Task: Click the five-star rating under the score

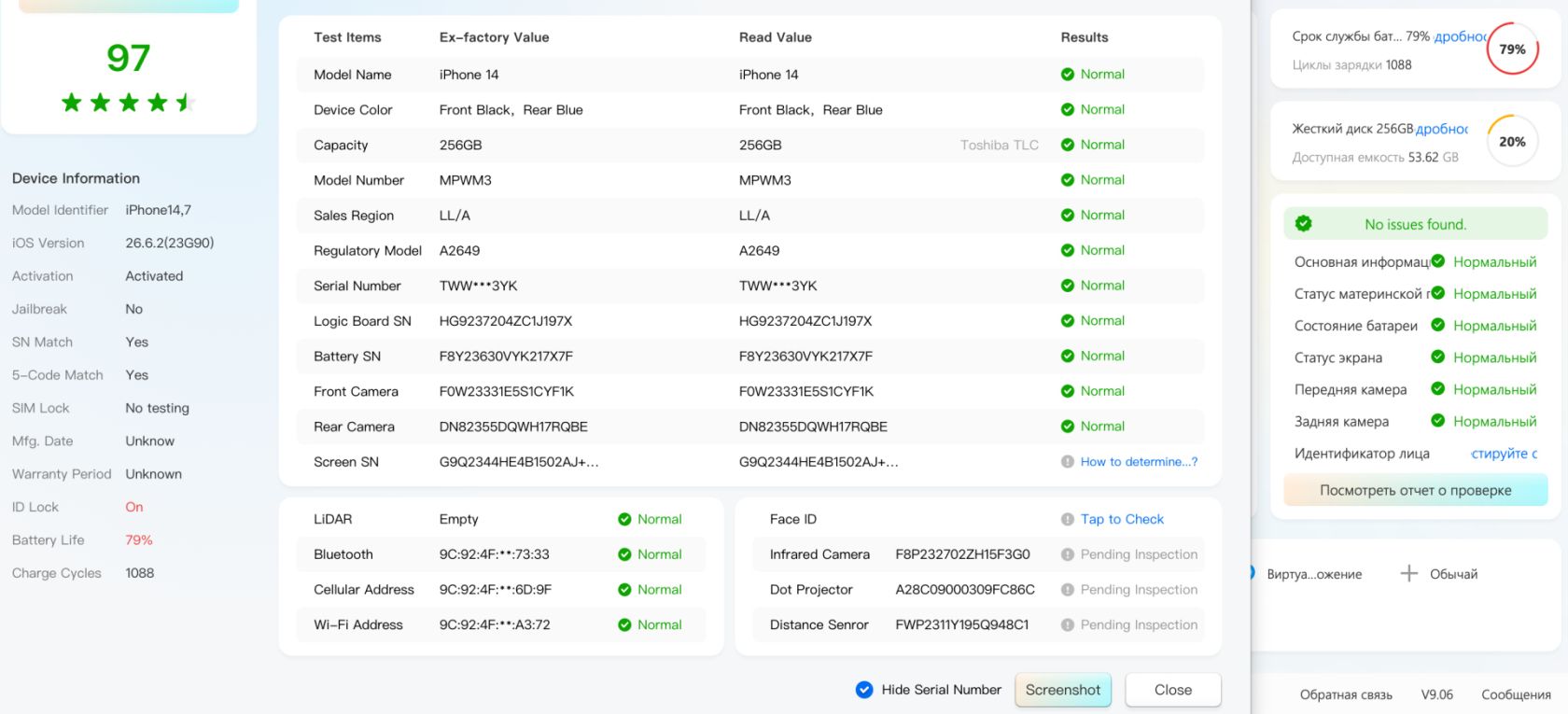Action: point(129,102)
